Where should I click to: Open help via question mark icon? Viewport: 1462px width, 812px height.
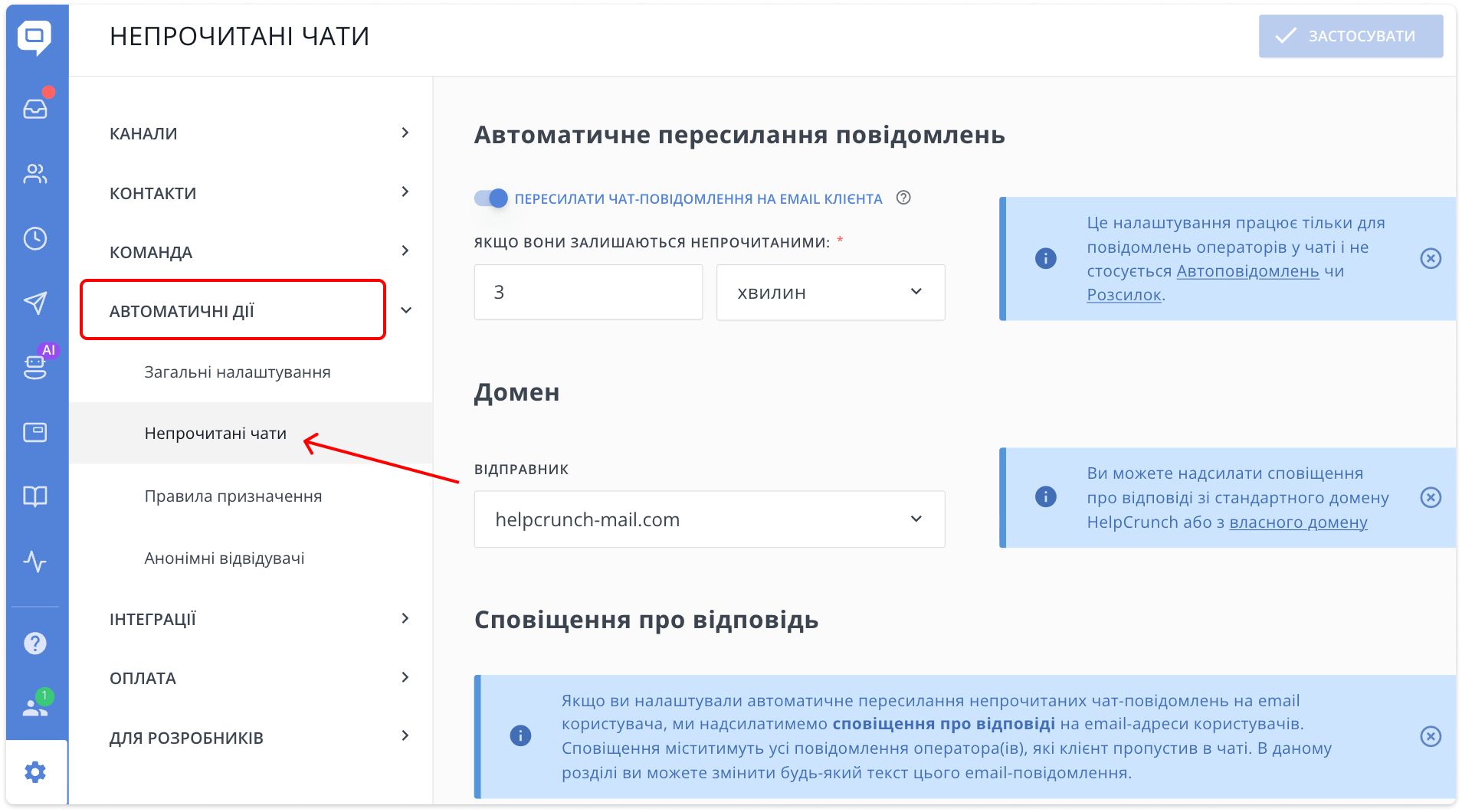(x=36, y=643)
